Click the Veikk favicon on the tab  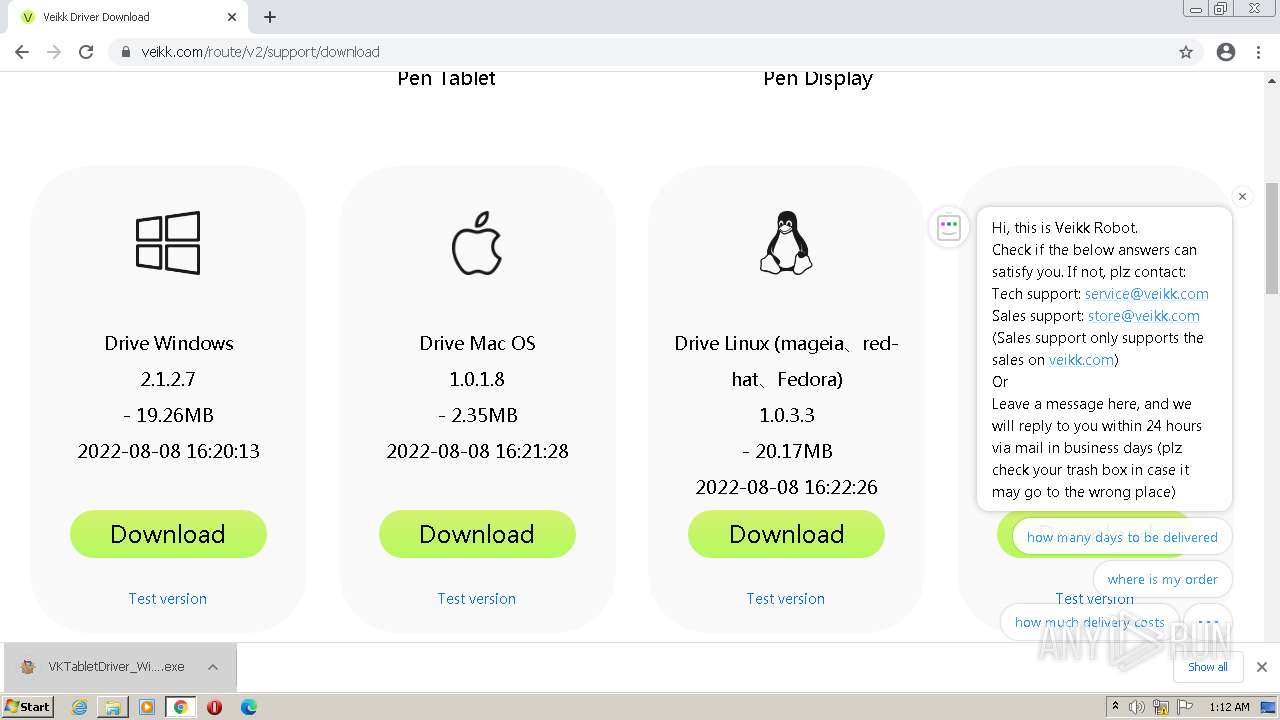[28, 17]
